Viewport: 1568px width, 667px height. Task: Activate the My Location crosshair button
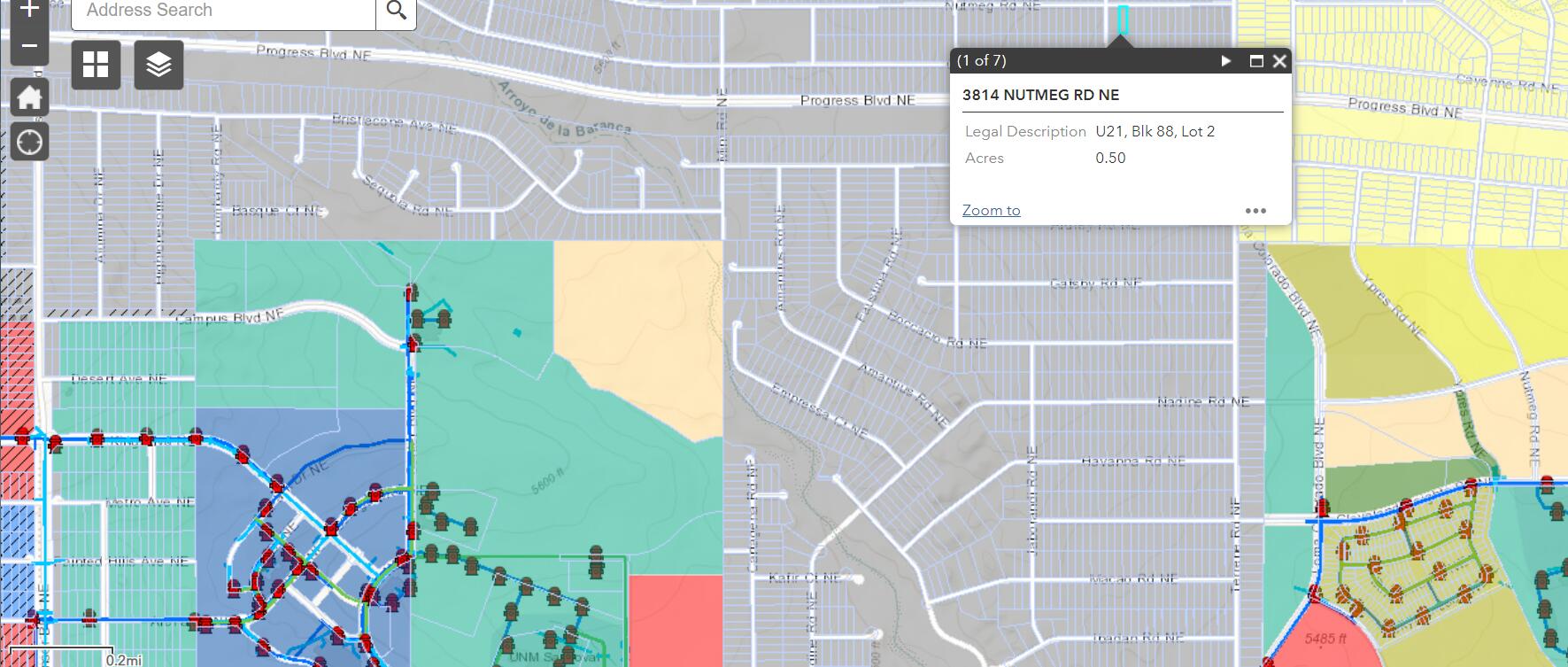pyautogui.click(x=29, y=142)
